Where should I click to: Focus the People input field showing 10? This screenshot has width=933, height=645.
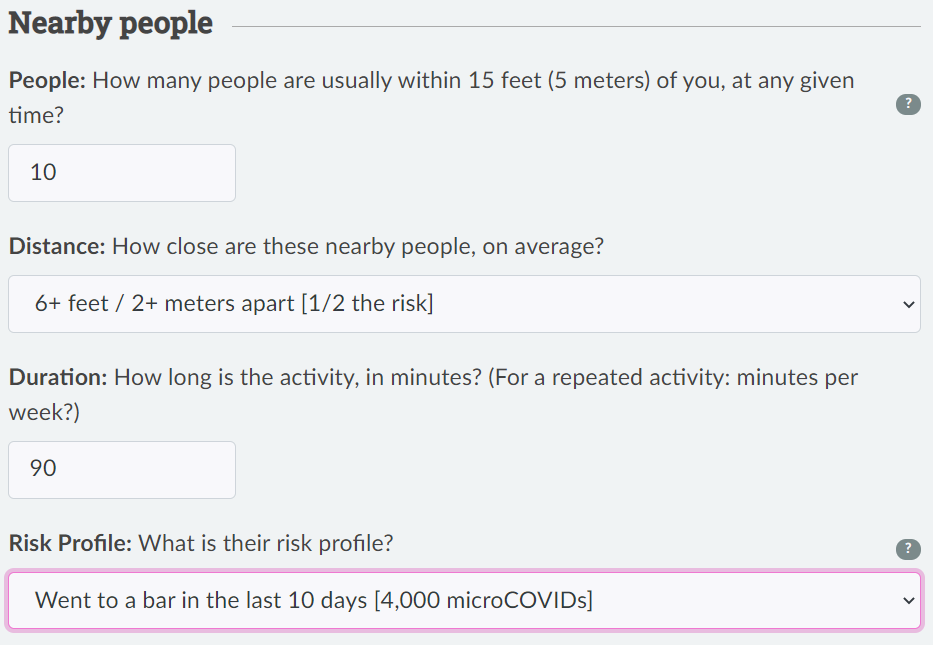point(122,173)
